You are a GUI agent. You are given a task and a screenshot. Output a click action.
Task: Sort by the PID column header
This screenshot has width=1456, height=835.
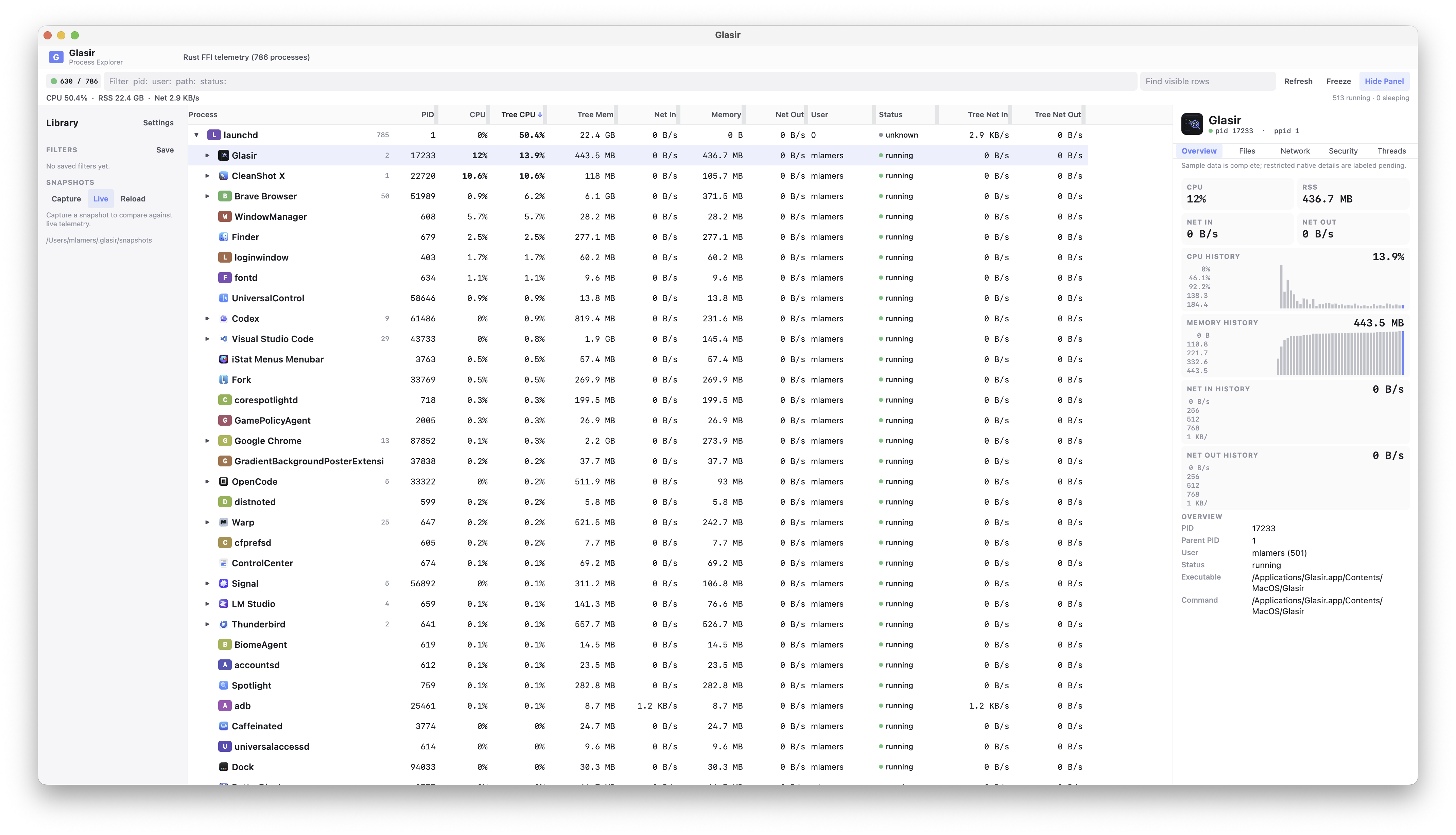427,115
